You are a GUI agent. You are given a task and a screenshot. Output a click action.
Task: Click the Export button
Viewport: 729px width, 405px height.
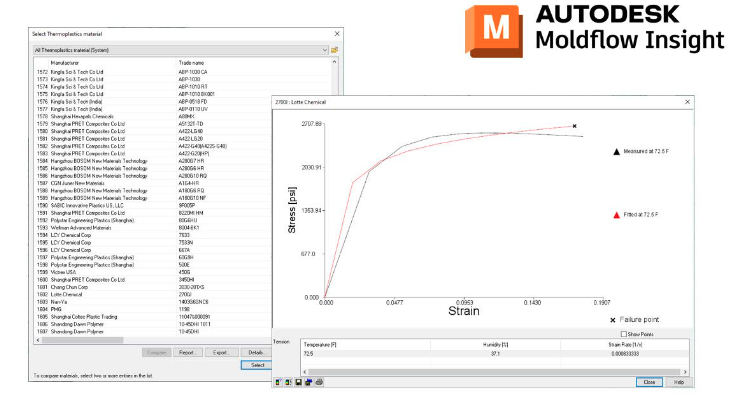221,352
